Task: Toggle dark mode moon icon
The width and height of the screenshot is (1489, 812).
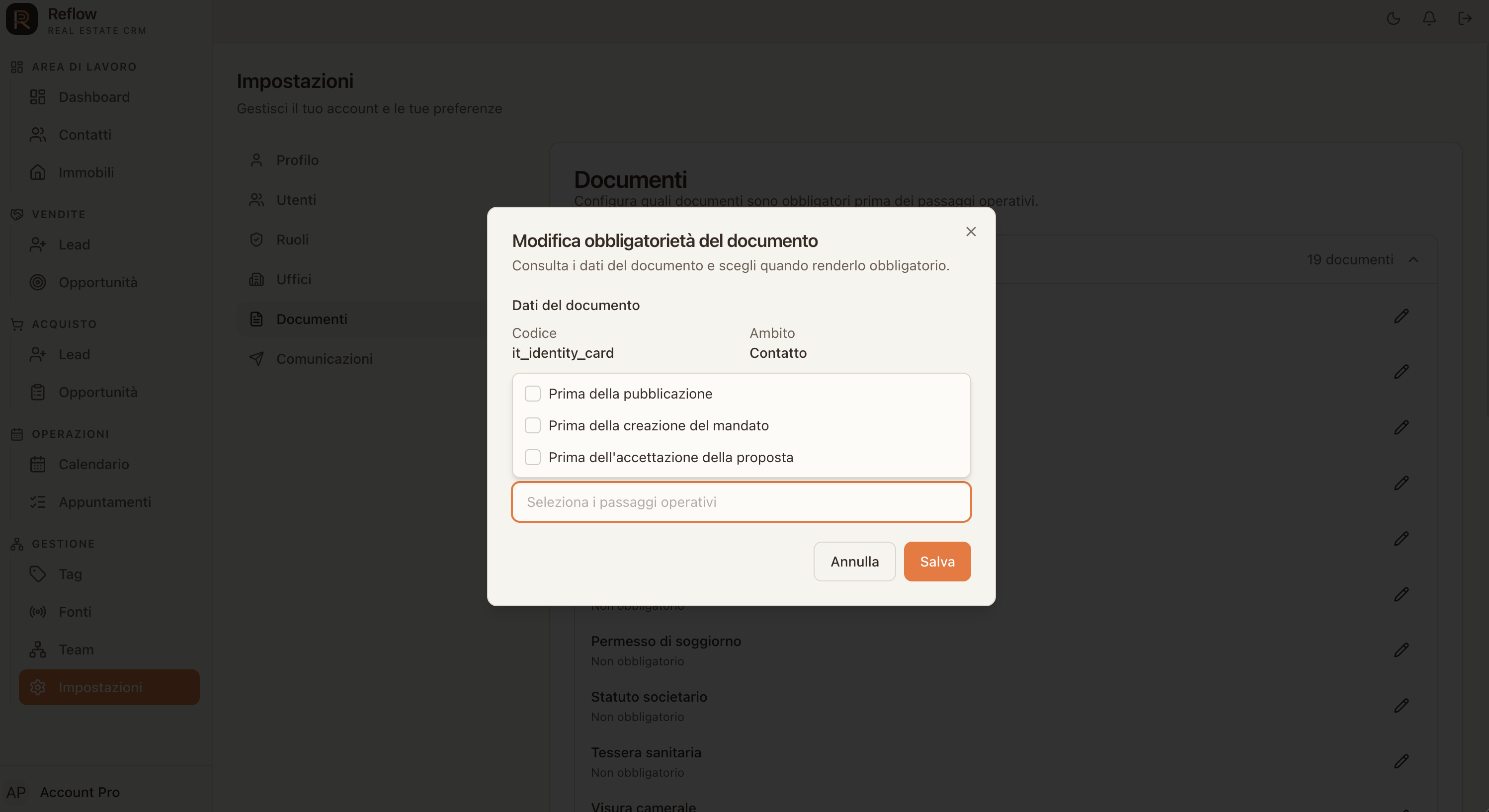Action: tap(1393, 18)
